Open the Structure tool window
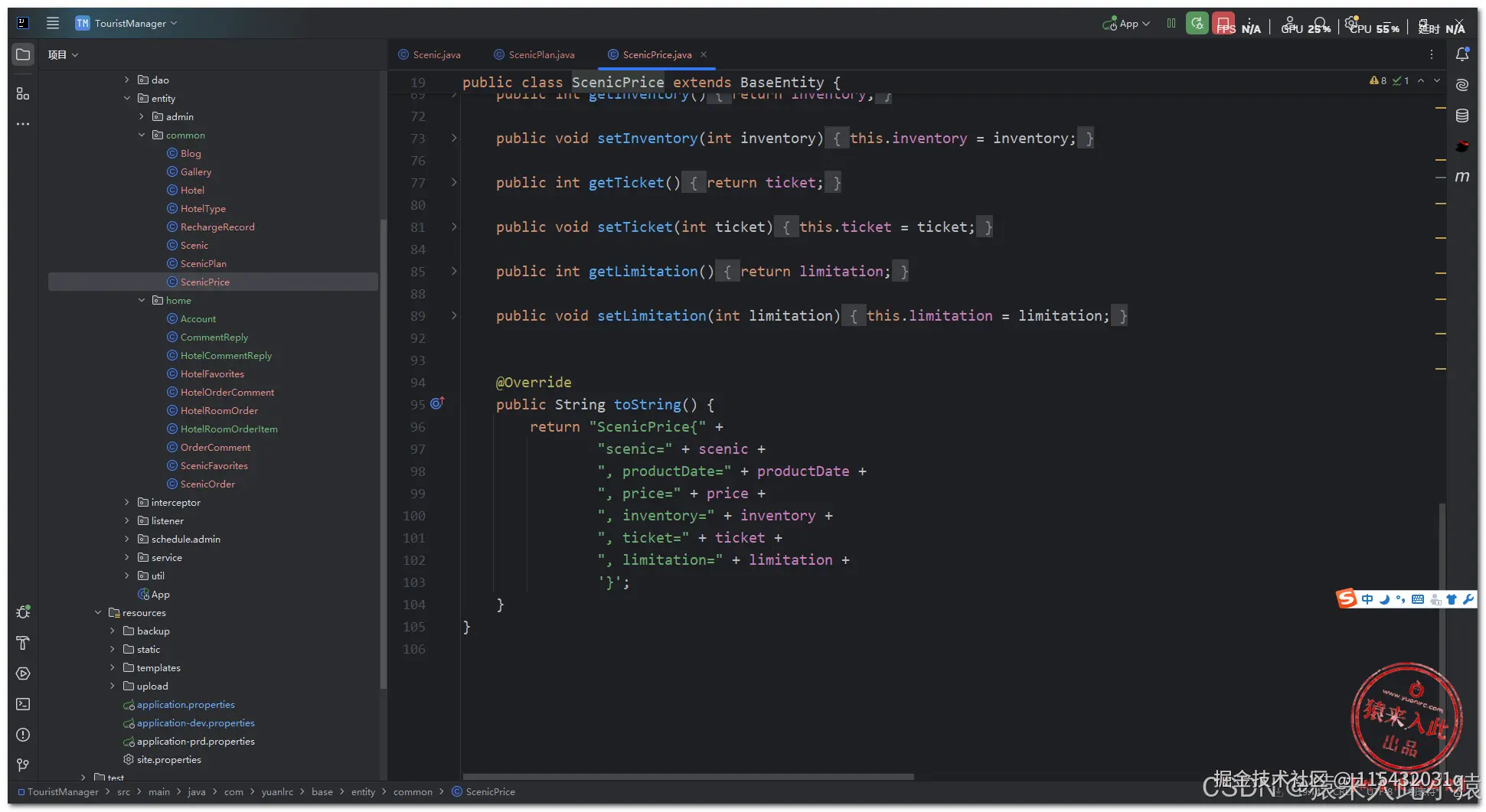 23,93
